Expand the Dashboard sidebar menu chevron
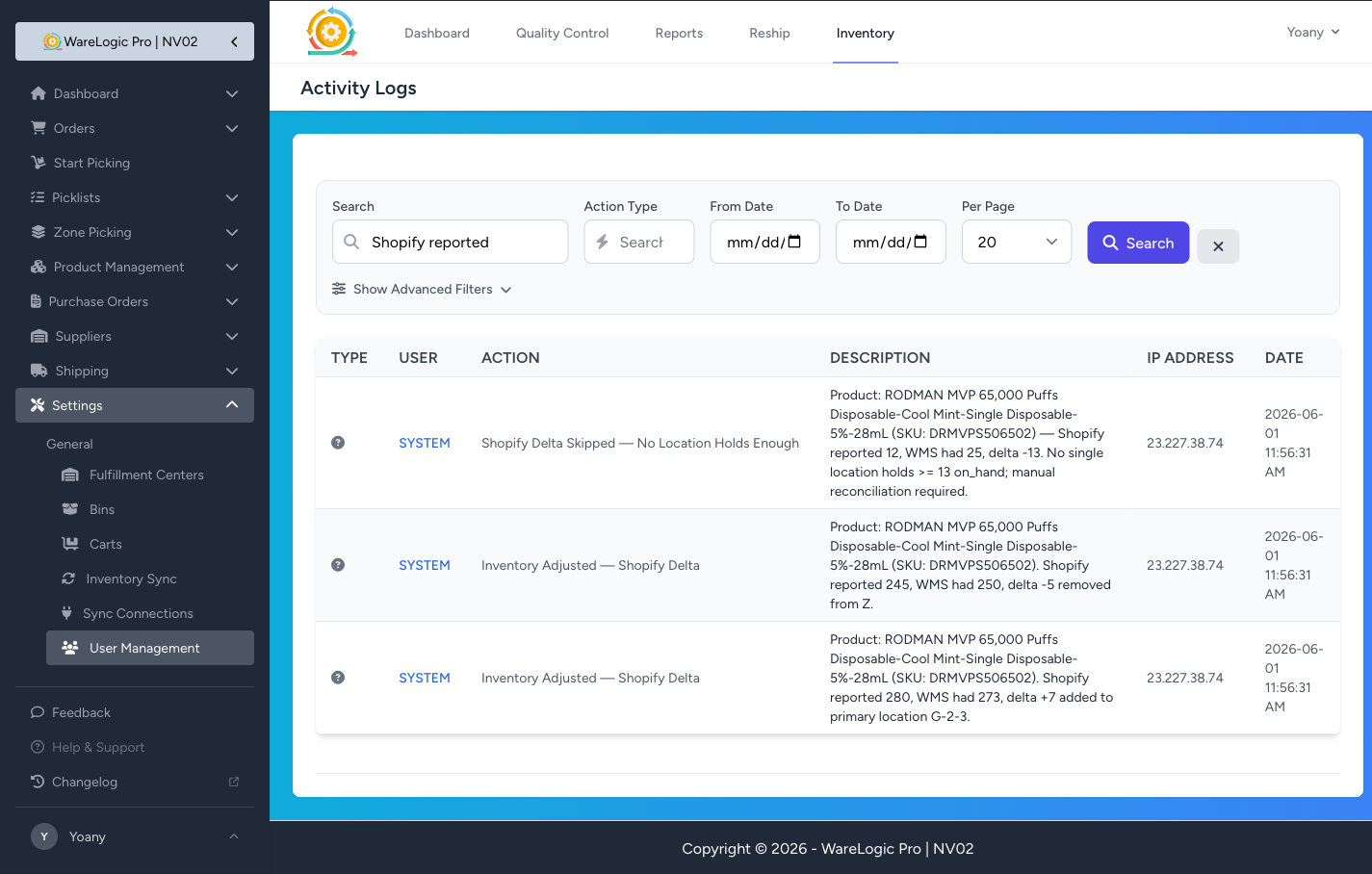This screenshot has width=1372, height=874. point(232,93)
